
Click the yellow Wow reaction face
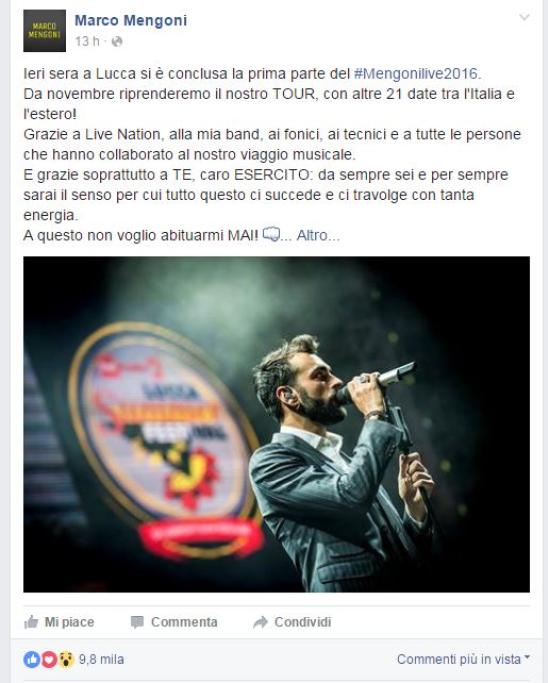[66, 659]
